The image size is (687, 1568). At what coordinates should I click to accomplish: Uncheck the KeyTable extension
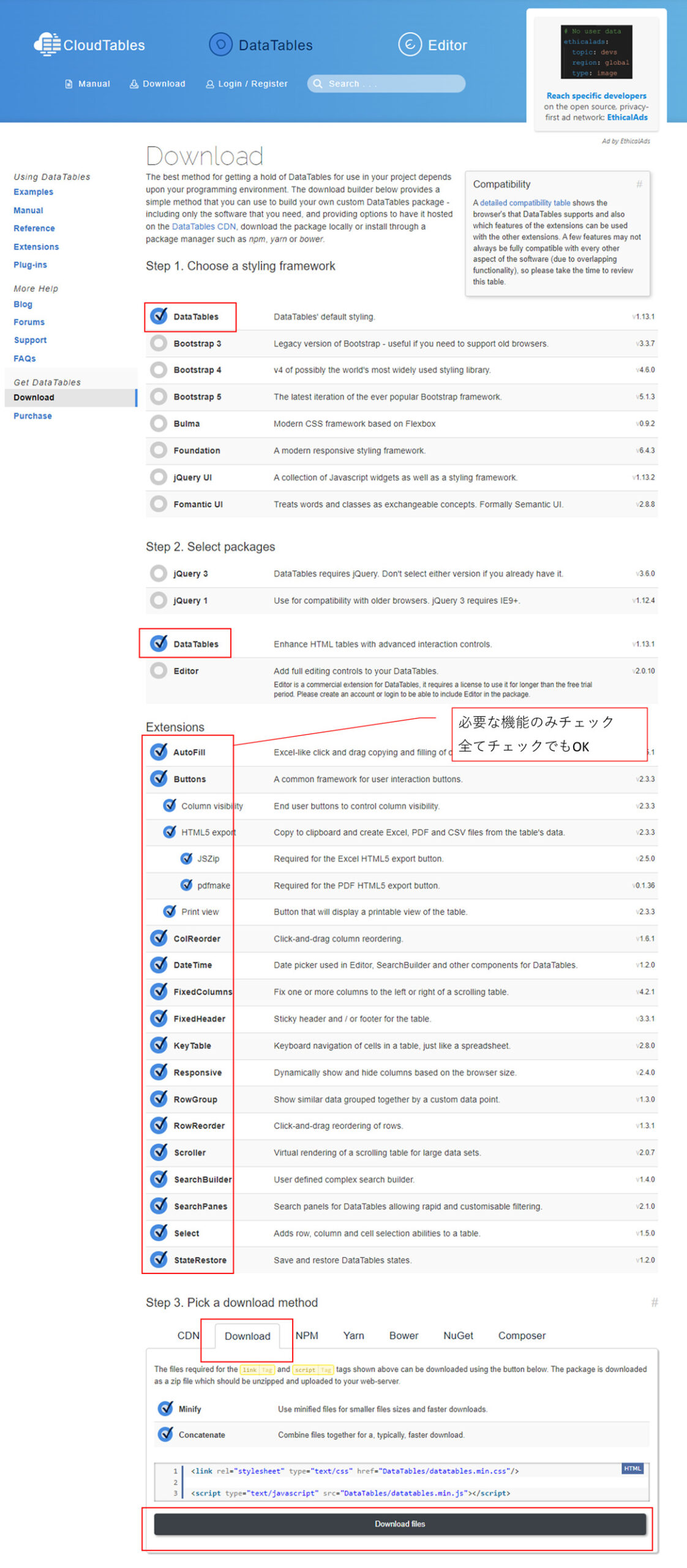click(x=159, y=1046)
